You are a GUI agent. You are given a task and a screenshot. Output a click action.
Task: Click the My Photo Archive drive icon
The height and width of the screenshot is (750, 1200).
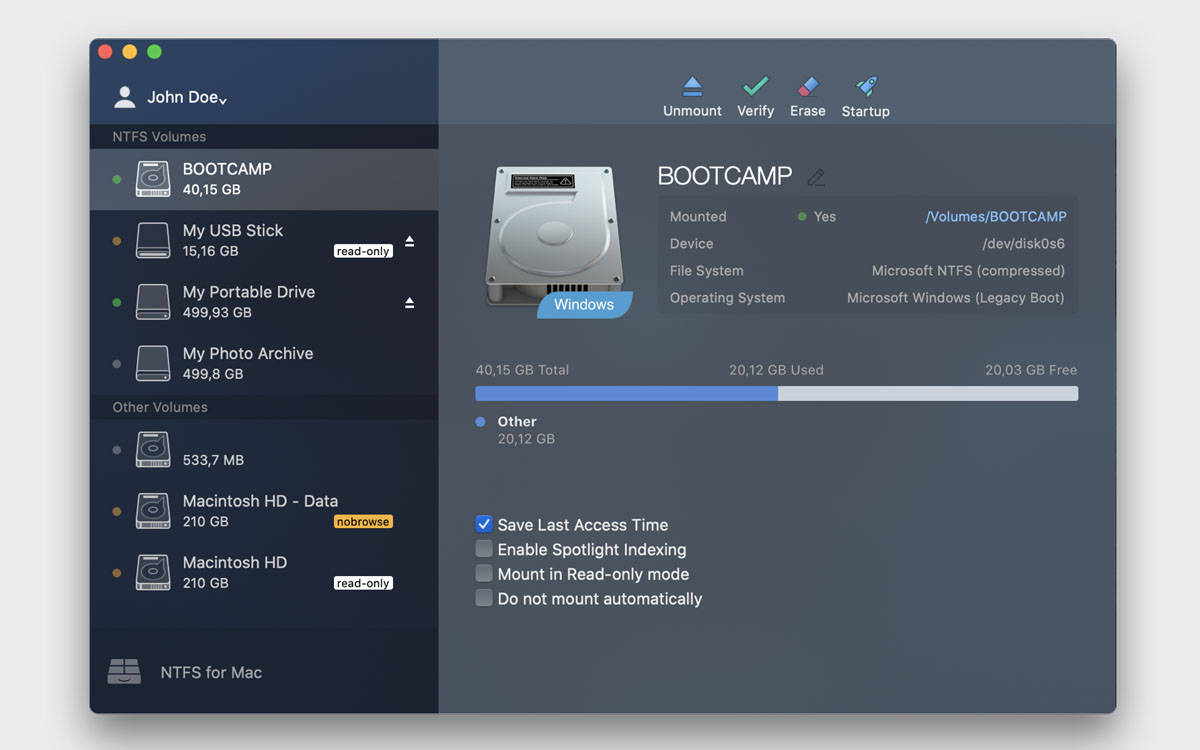click(153, 364)
